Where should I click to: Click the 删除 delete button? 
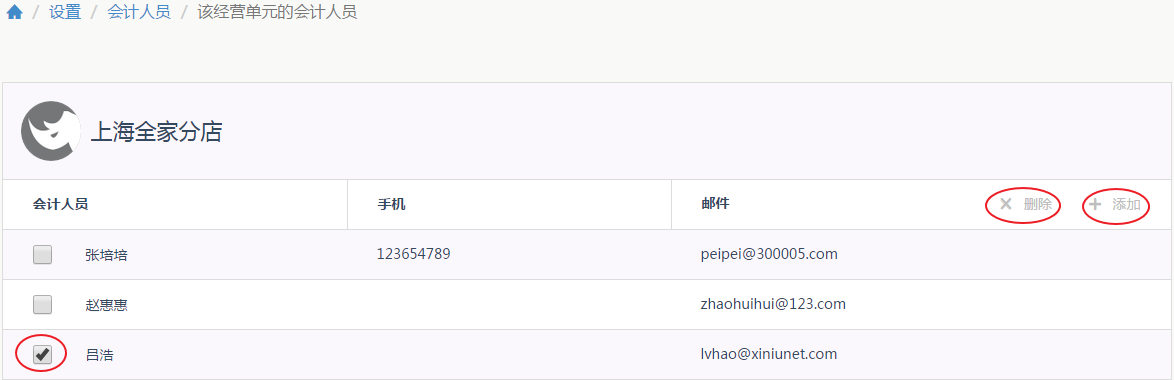pyautogui.click(x=1027, y=205)
